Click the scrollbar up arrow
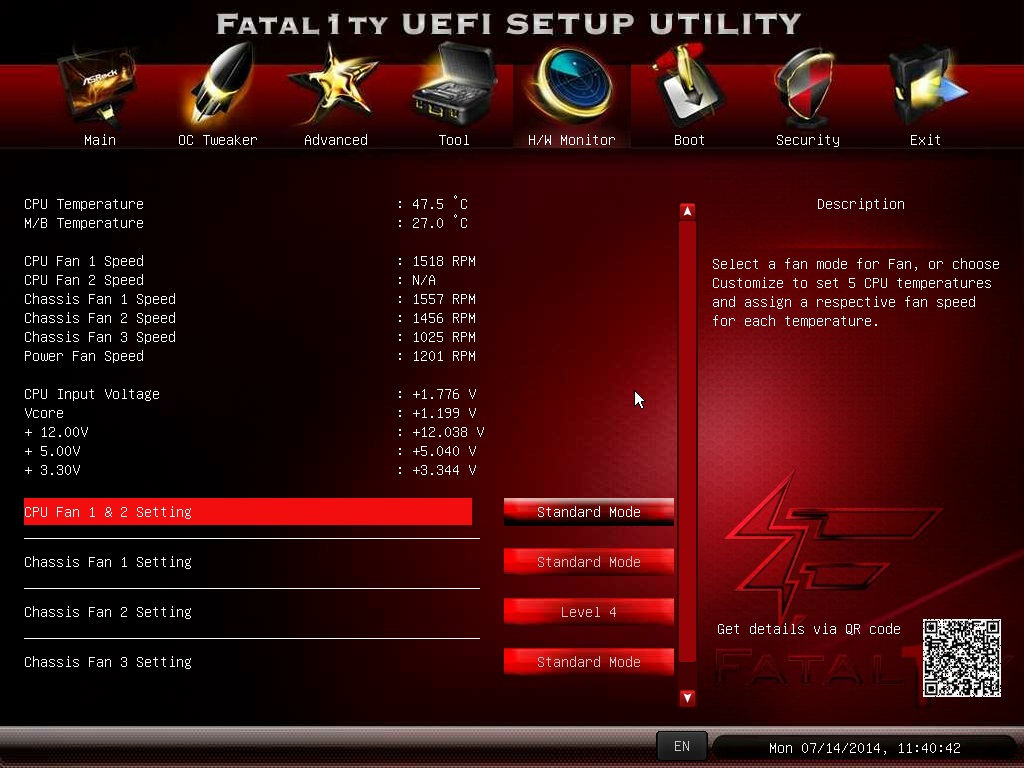Viewport: 1024px width, 768px height. coord(687,211)
